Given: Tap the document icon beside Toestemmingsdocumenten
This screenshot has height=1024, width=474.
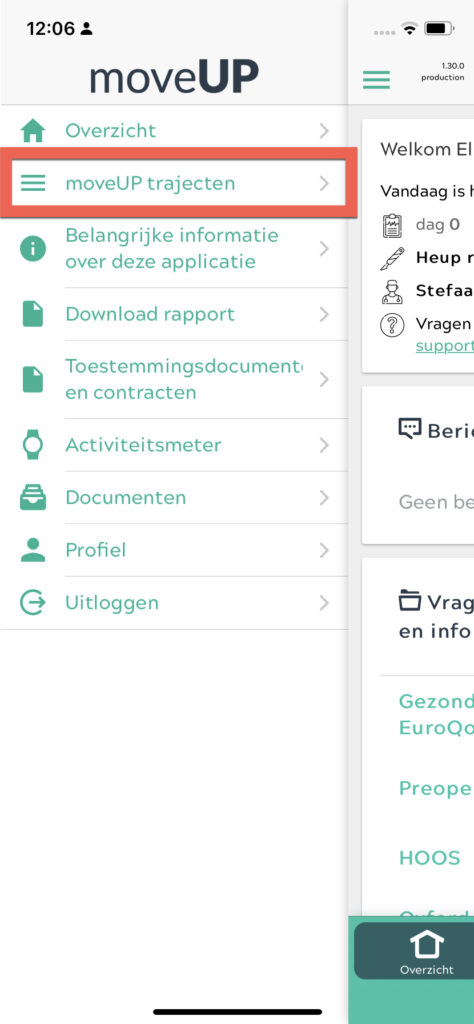Looking at the screenshot, I should 33,379.
